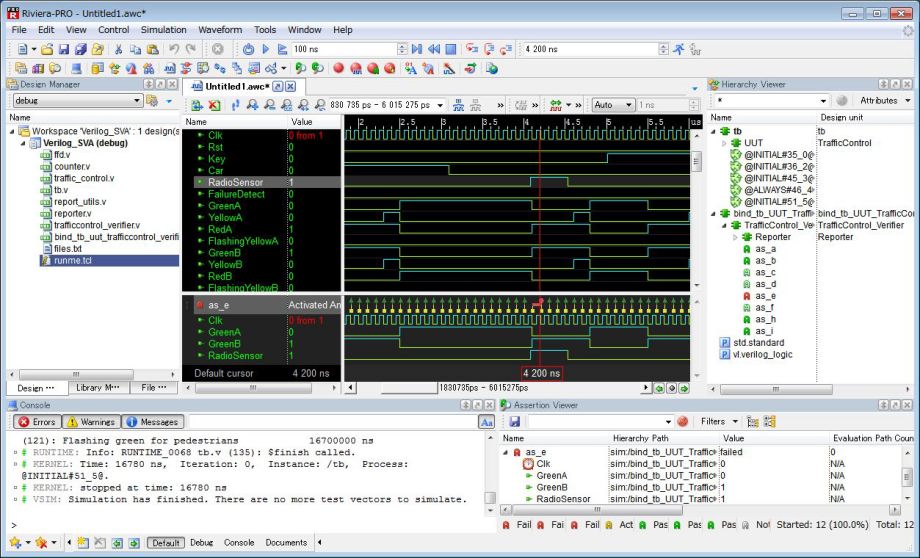Viewport: 920px width, 558px height.
Task: Select traffic_control.v in Design Manager
Action: (x=84, y=178)
